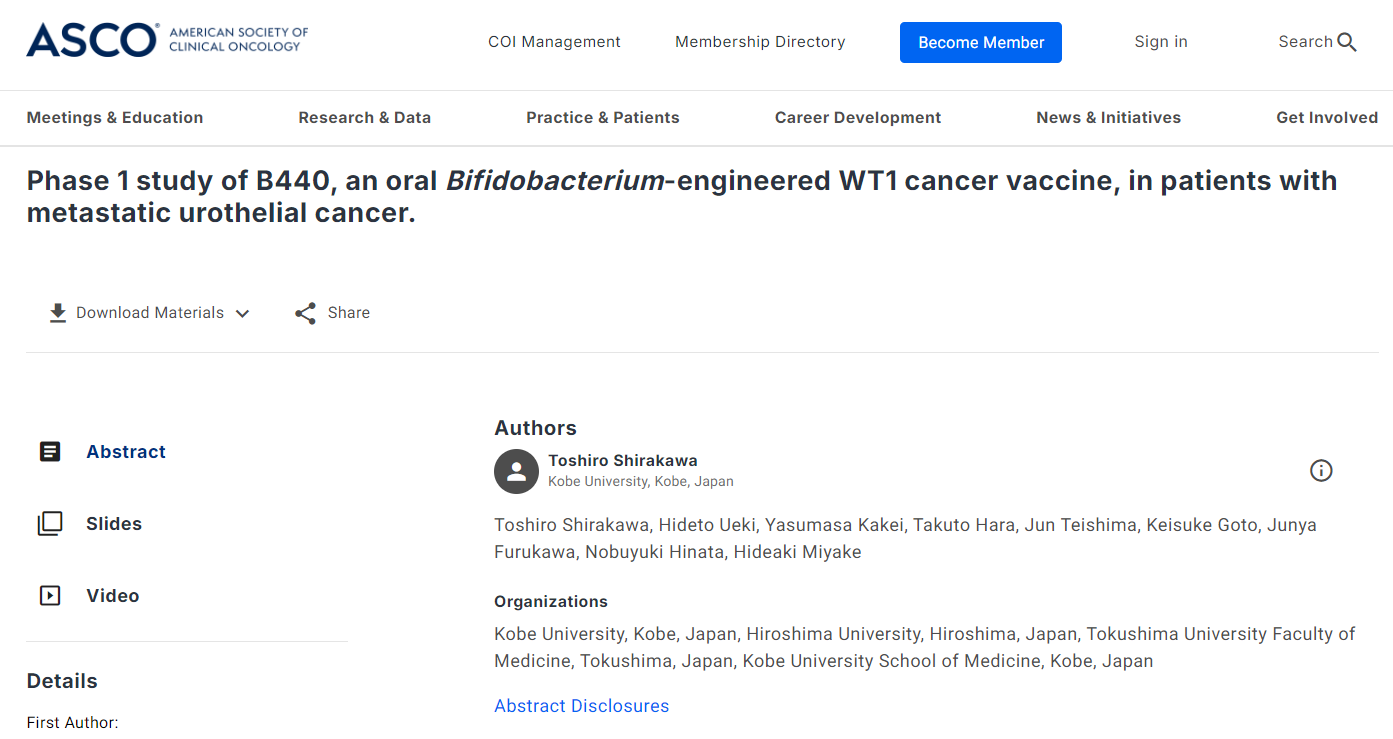This screenshot has width=1393, height=739.
Task: Open the Practice & Patients menu
Action: (x=603, y=117)
